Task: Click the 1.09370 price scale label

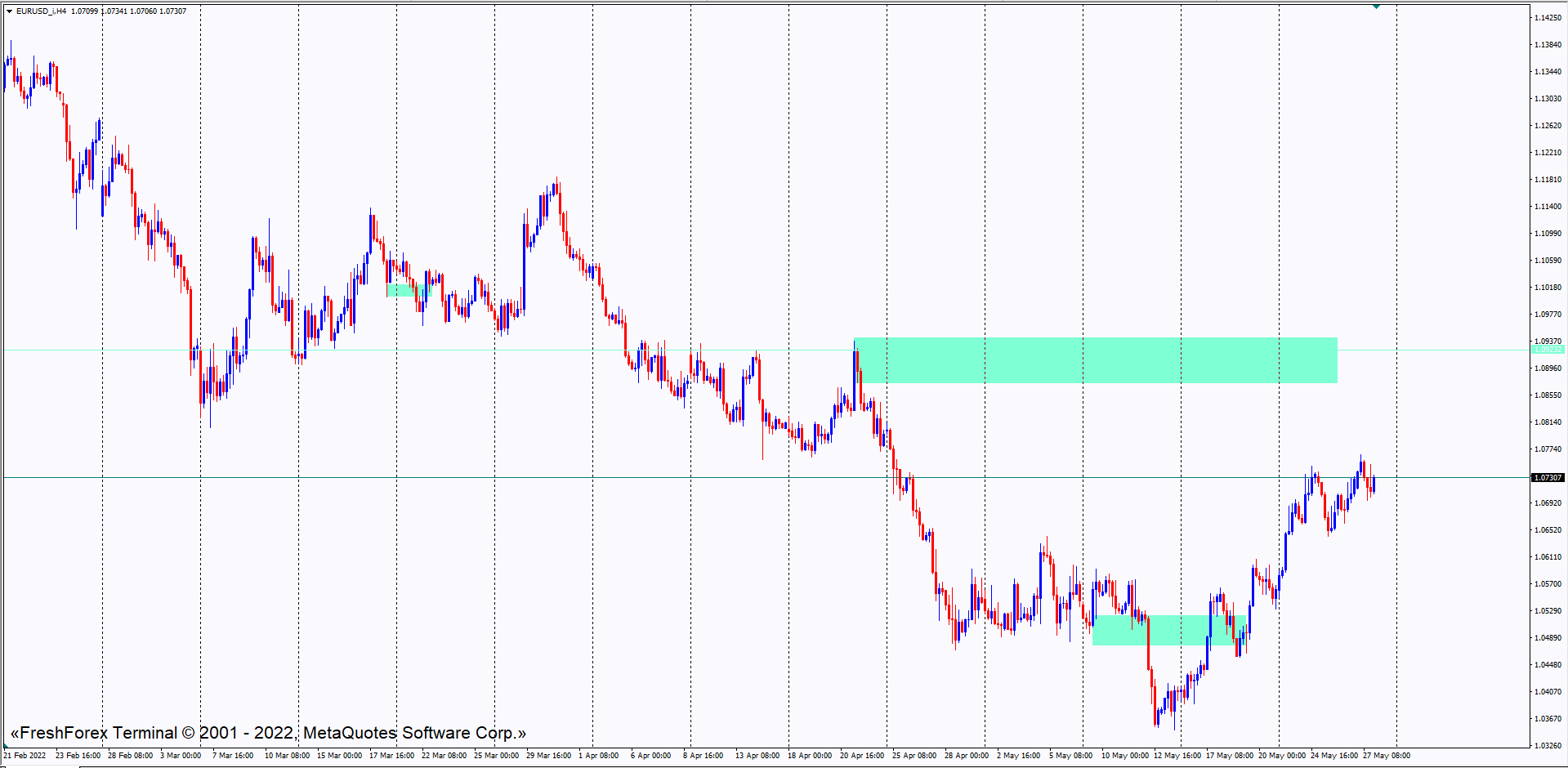Action: (x=1547, y=341)
